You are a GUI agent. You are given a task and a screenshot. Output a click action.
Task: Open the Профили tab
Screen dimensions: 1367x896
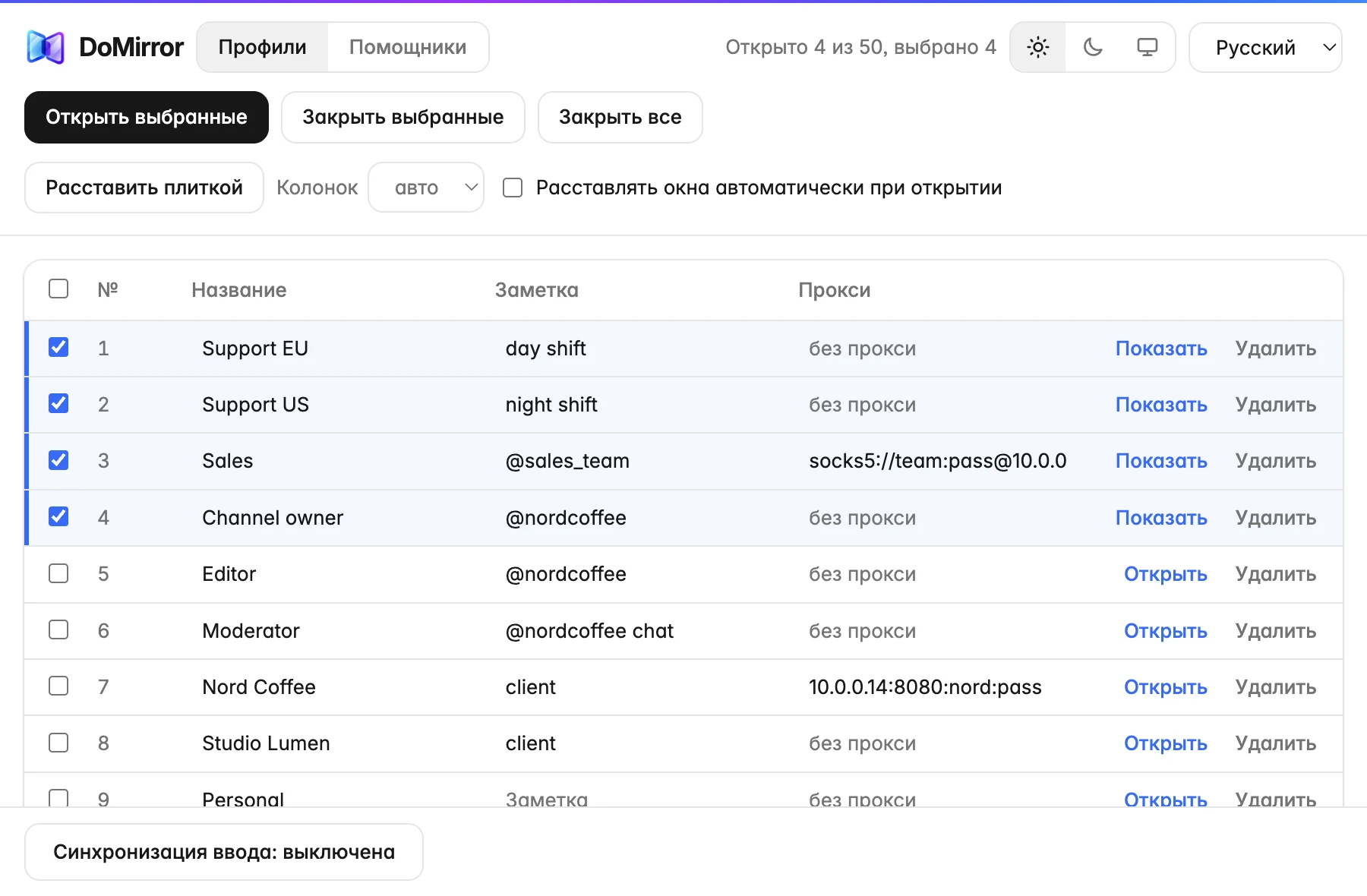click(x=262, y=47)
